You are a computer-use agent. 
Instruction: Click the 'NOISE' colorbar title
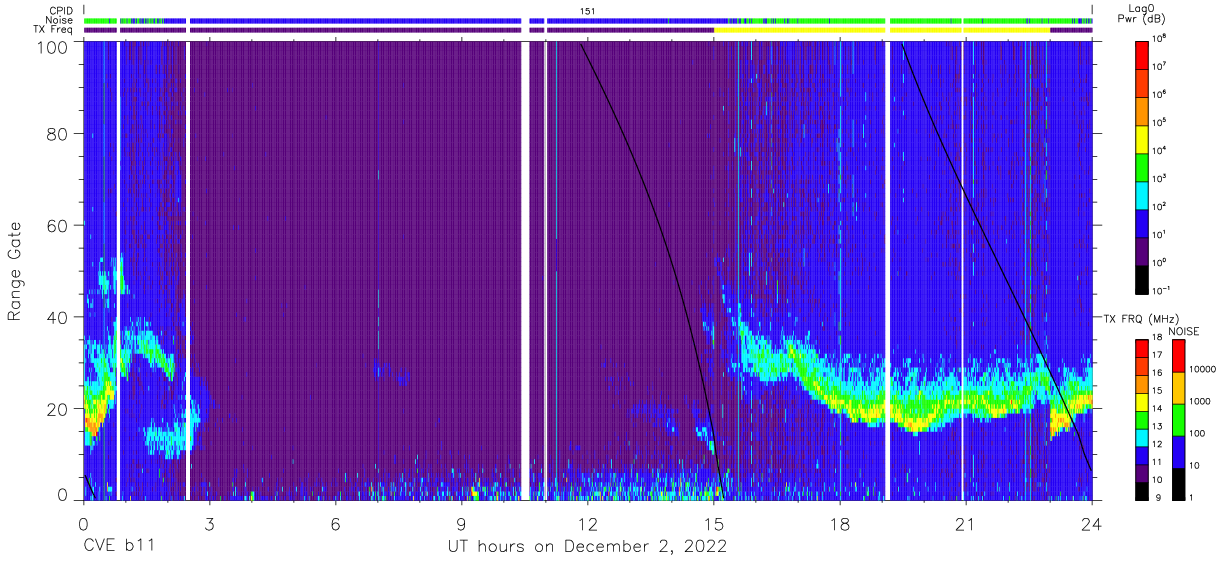tap(1182, 330)
